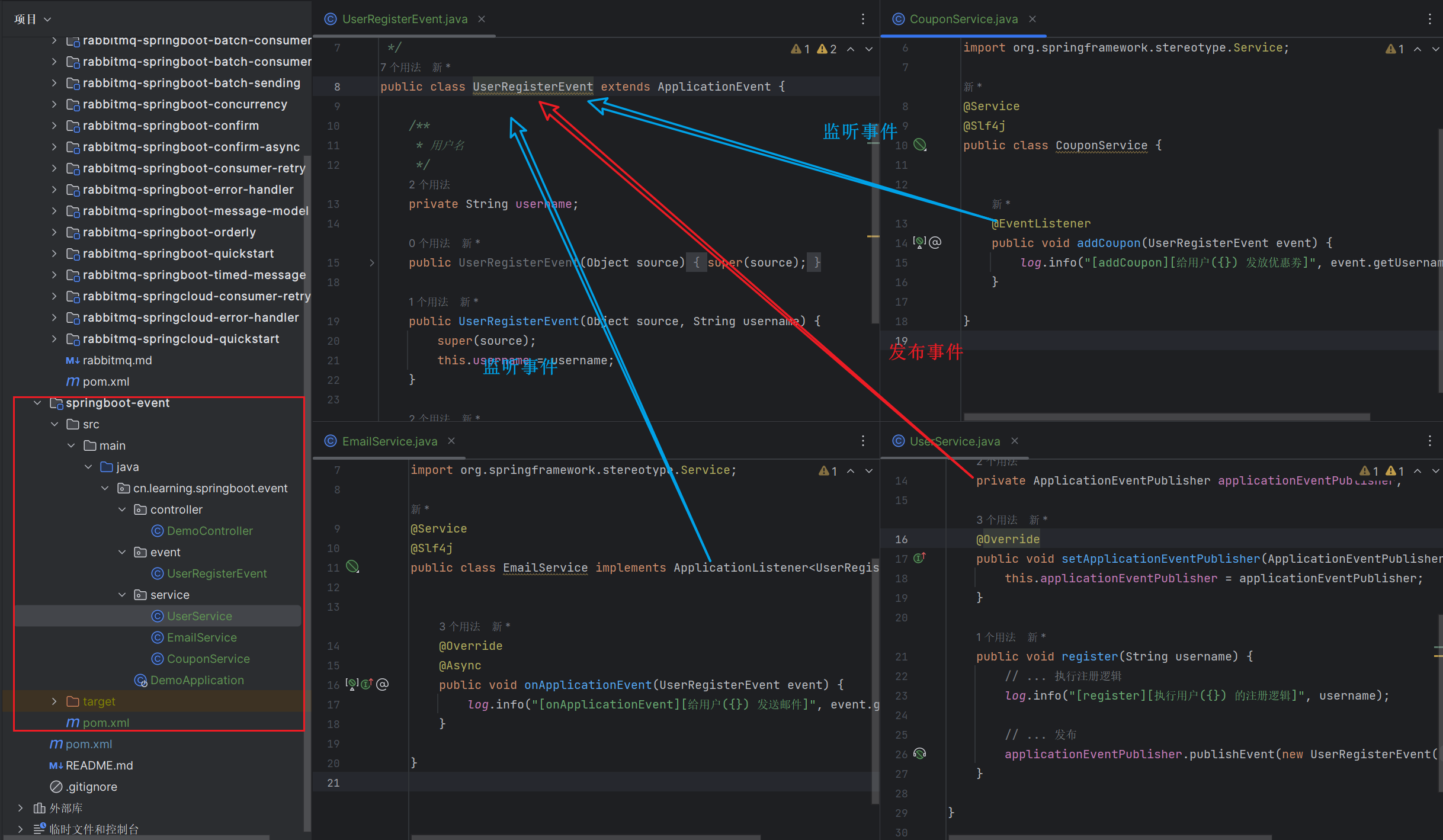Click '2 个用法' hint above username field

coord(429,184)
